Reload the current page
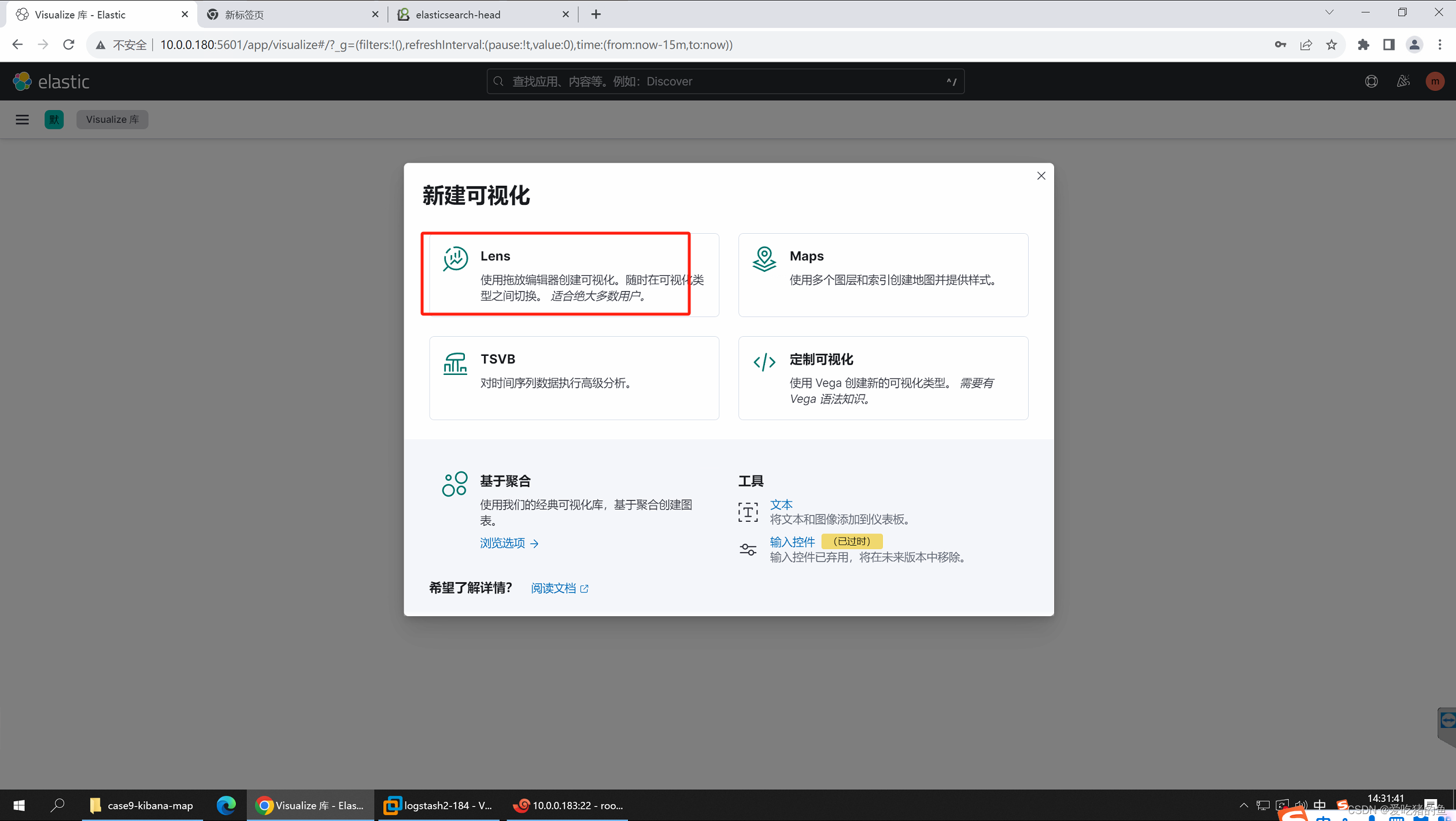This screenshot has width=1456, height=821. tap(69, 45)
